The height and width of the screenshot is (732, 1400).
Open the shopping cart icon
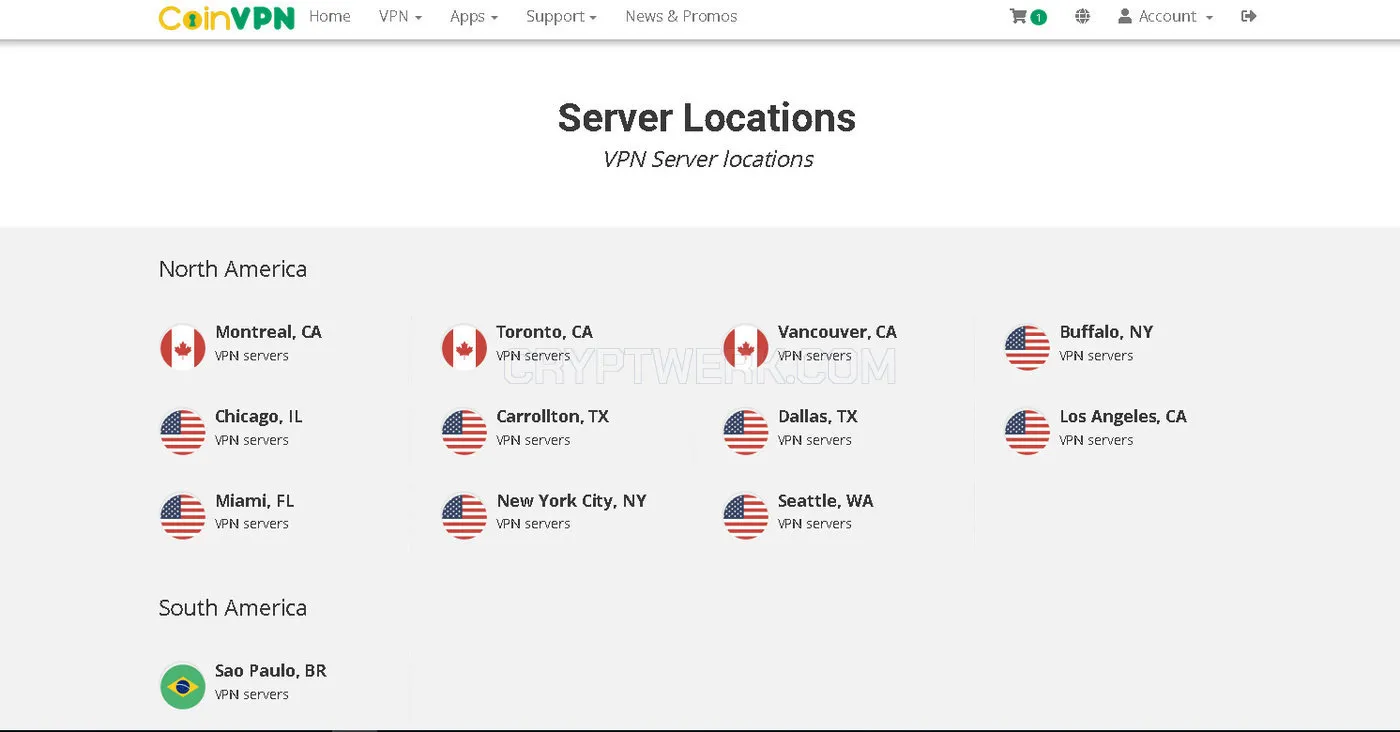tap(1018, 16)
